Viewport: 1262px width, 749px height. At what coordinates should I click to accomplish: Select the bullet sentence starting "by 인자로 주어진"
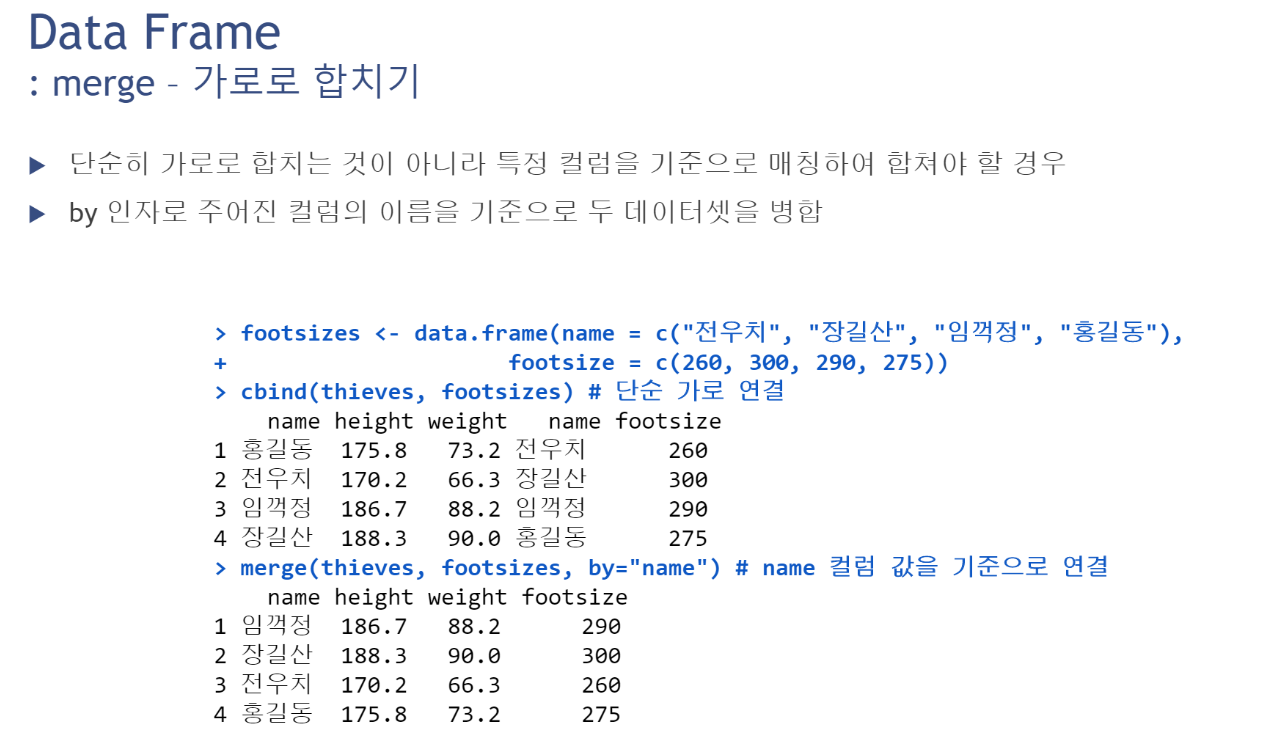coord(445,213)
